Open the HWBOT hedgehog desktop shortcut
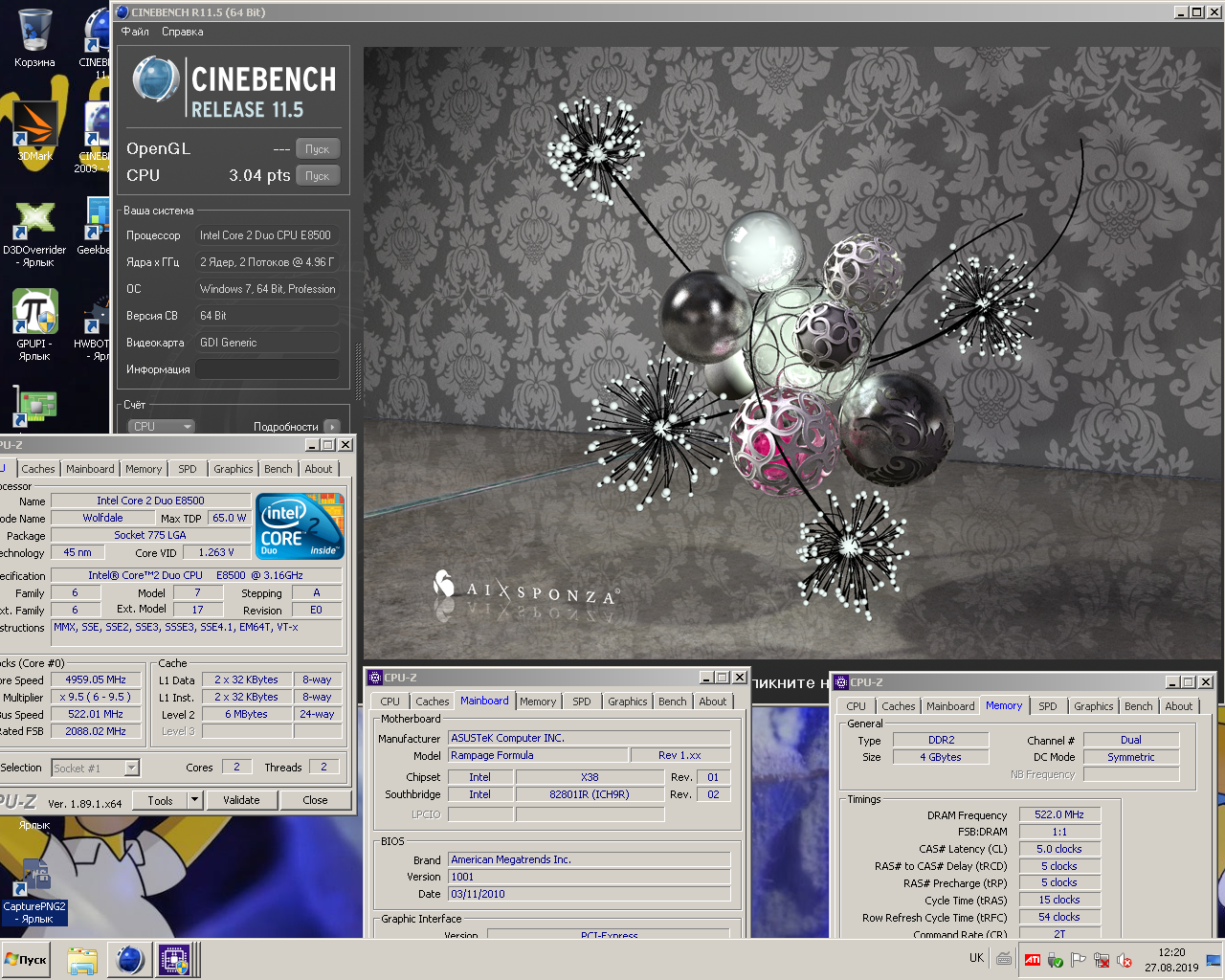Screen dimensions: 1225x980 pos(96,325)
